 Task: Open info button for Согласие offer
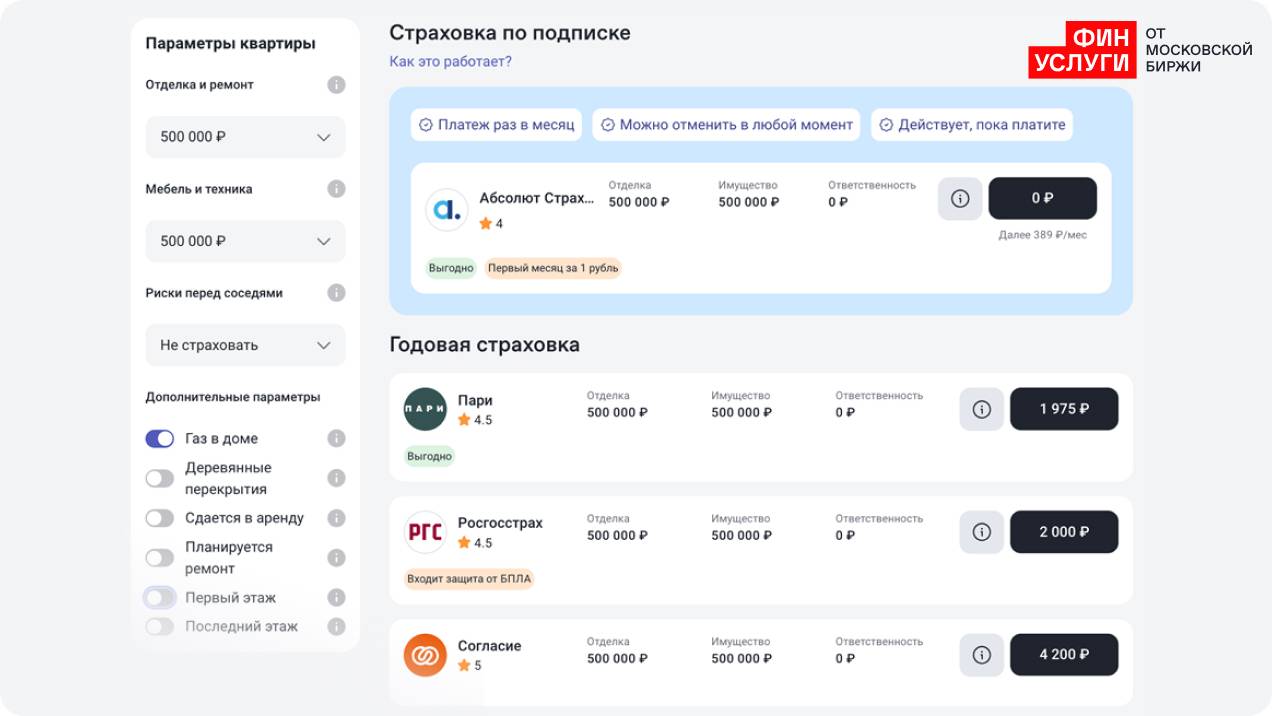pyautogui.click(x=981, y=655)
